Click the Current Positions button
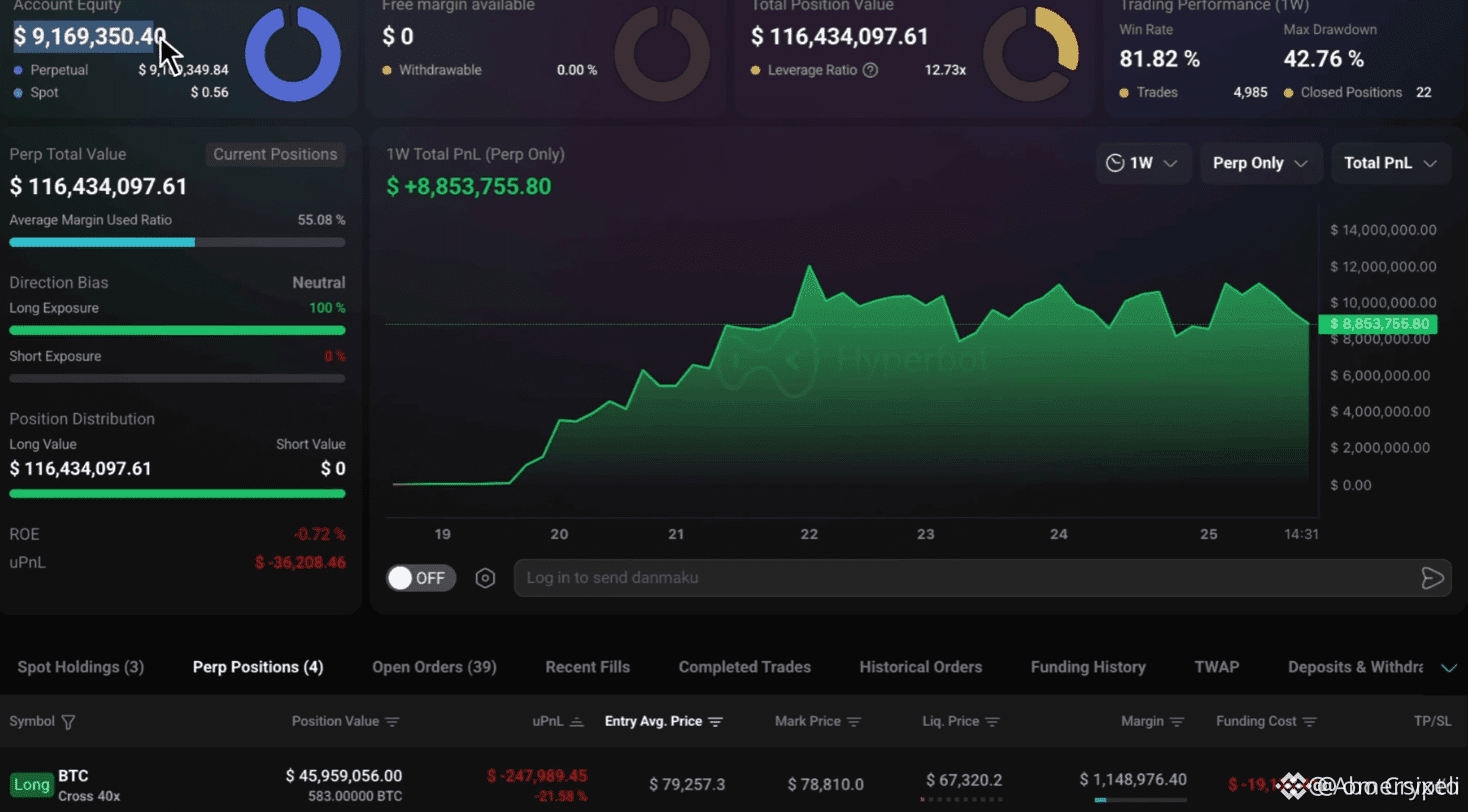 [275, 154]
